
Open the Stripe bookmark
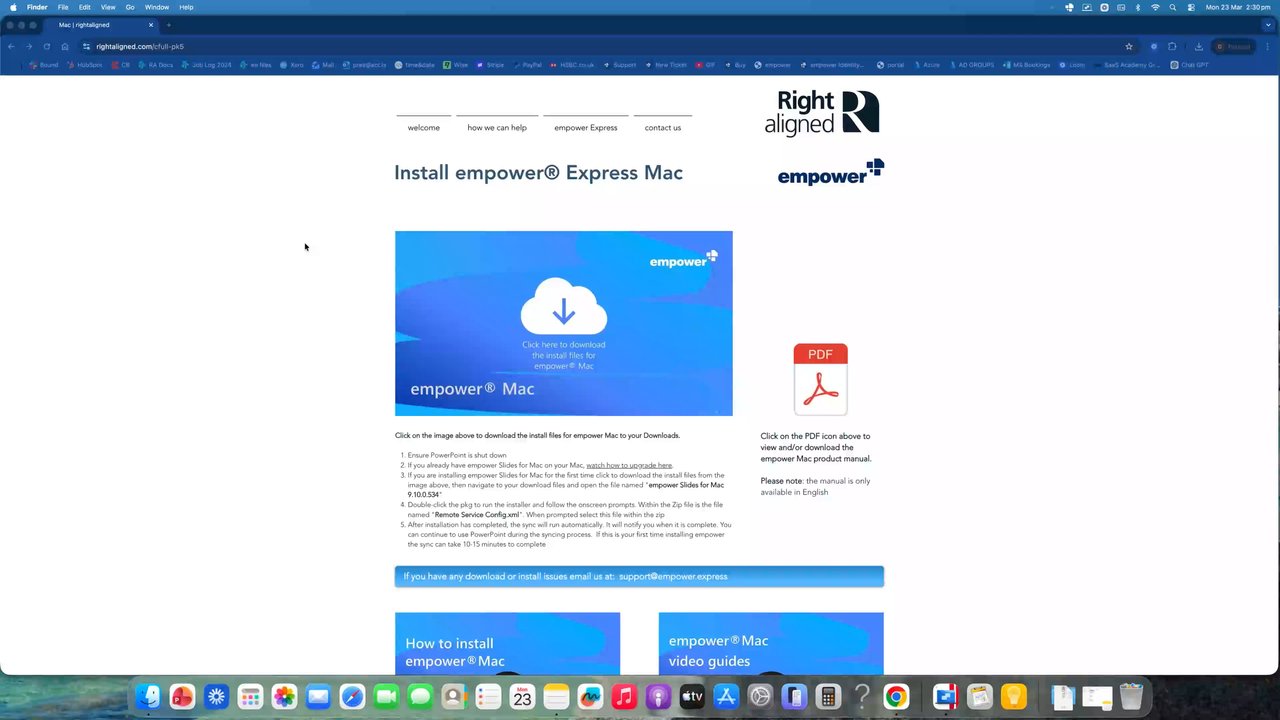(490, 65)
